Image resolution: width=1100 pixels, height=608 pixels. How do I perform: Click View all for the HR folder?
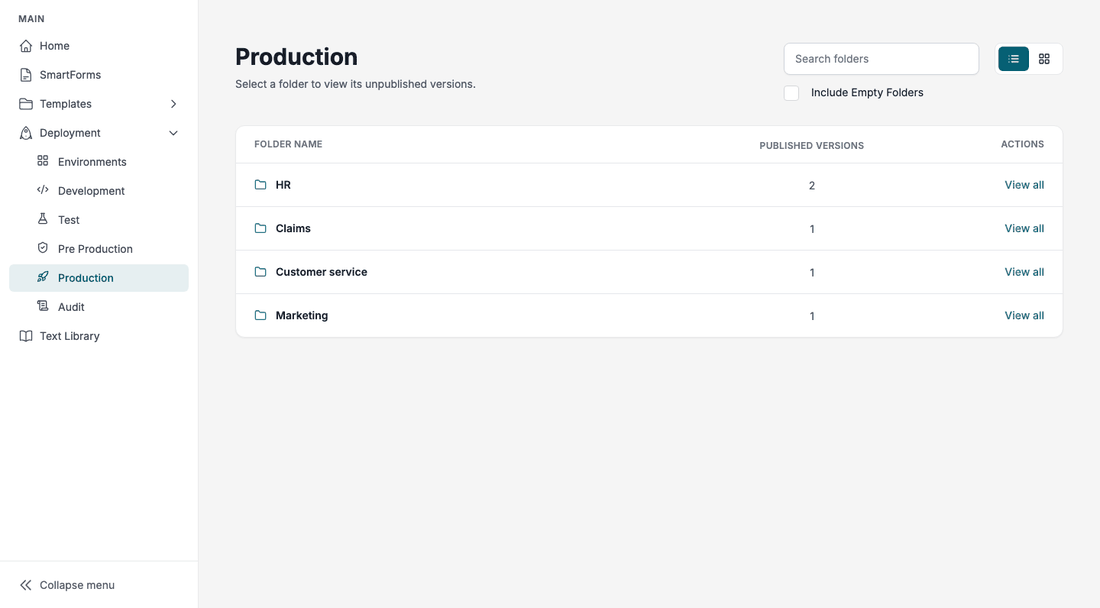[x=1024, y=185]
